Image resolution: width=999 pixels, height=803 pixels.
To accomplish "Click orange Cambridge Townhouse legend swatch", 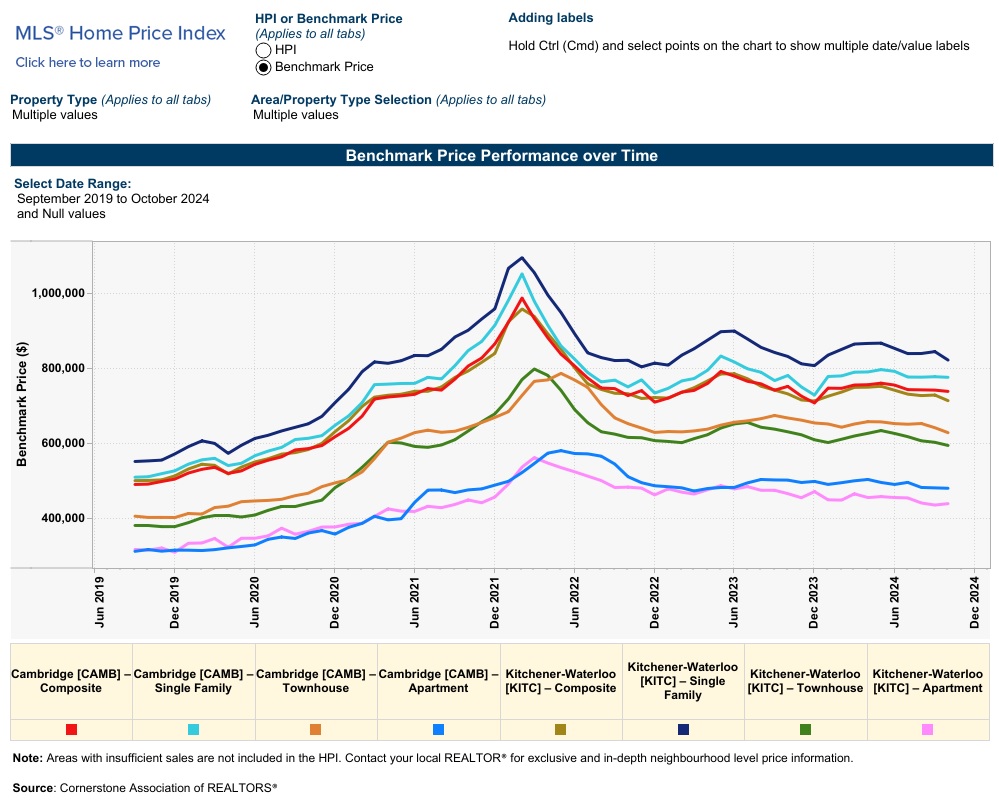I will pos(316,730).
